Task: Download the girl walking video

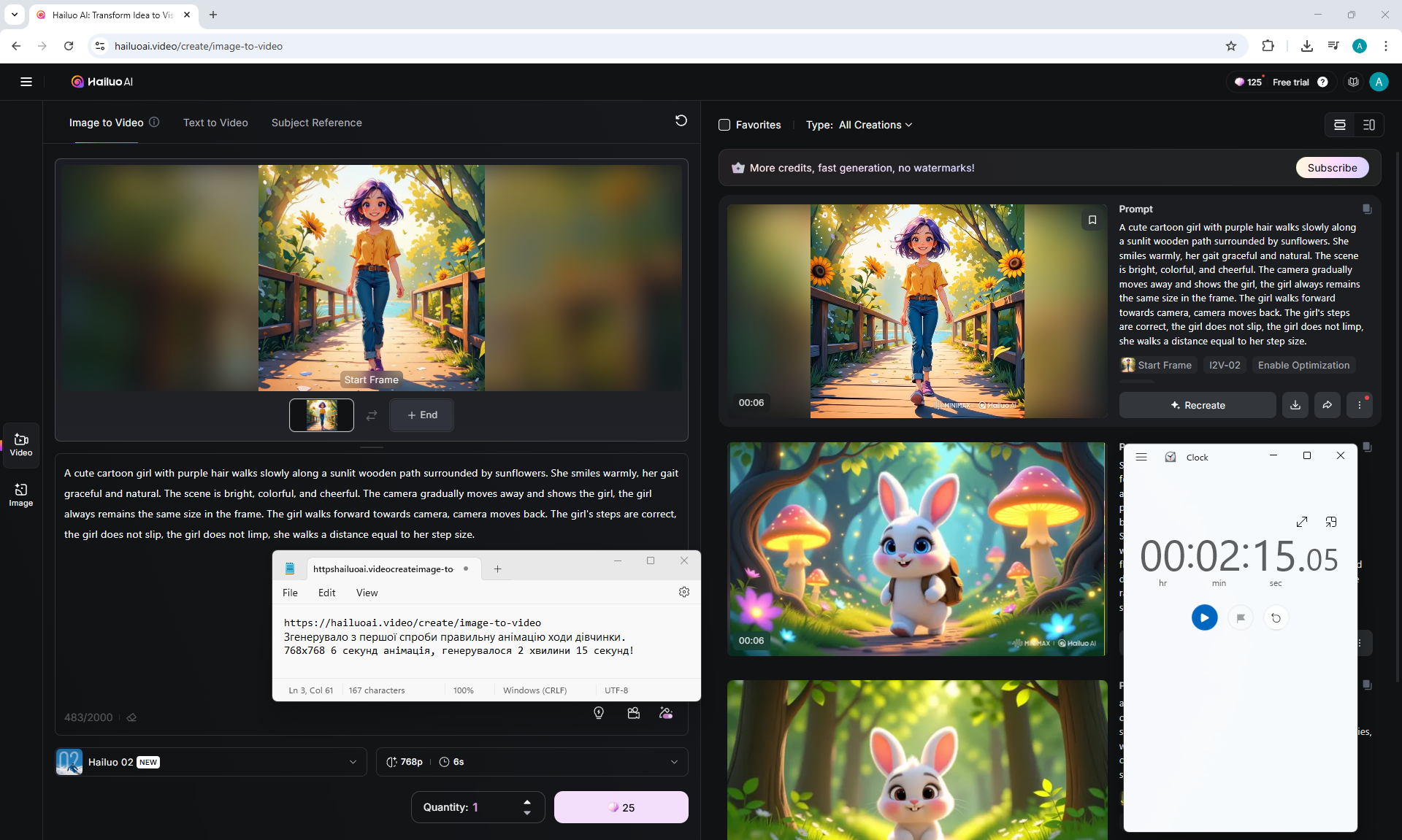Action: tap(1295, 405)
